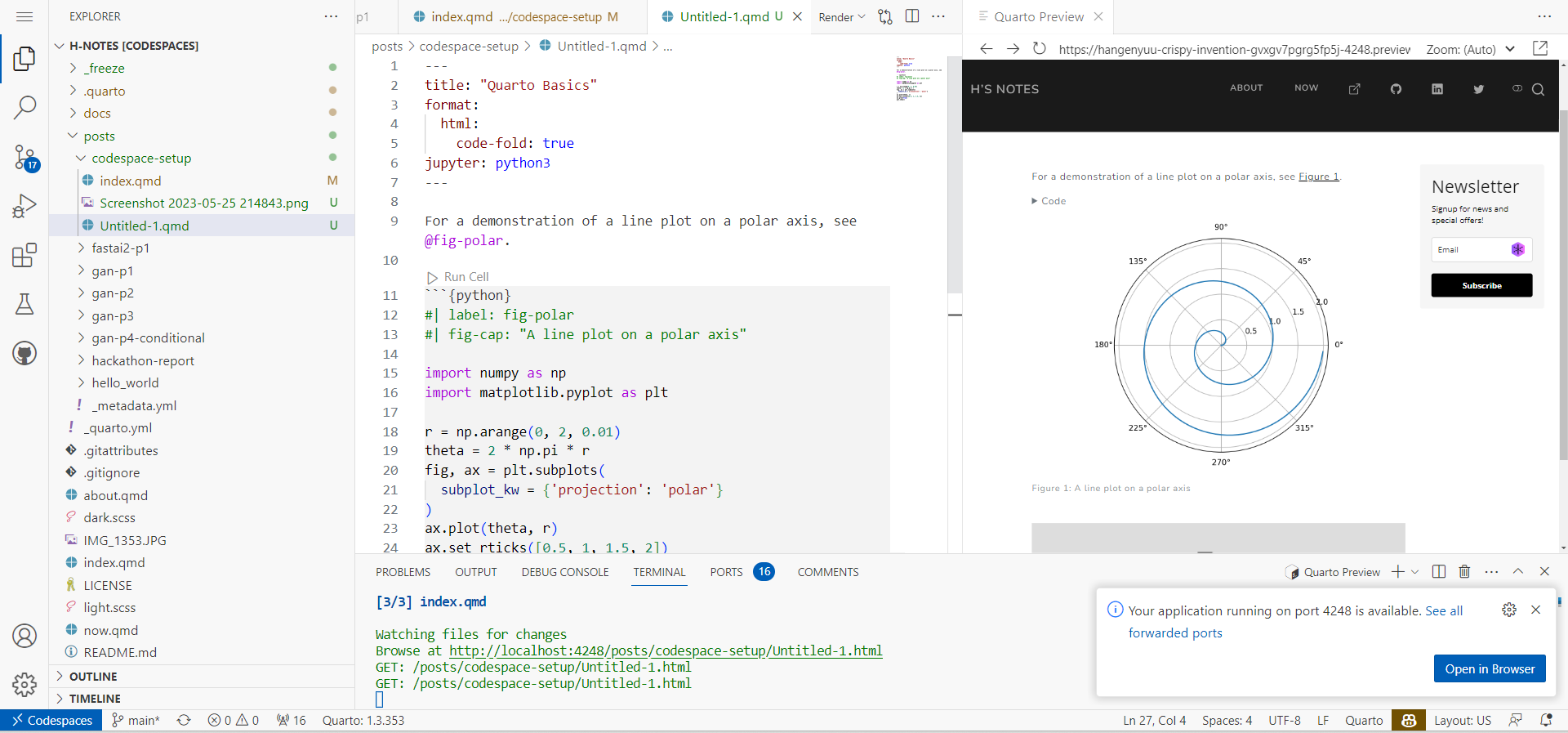
Task: Open the Manage gear in activity bar
Action: coord(24,684)
